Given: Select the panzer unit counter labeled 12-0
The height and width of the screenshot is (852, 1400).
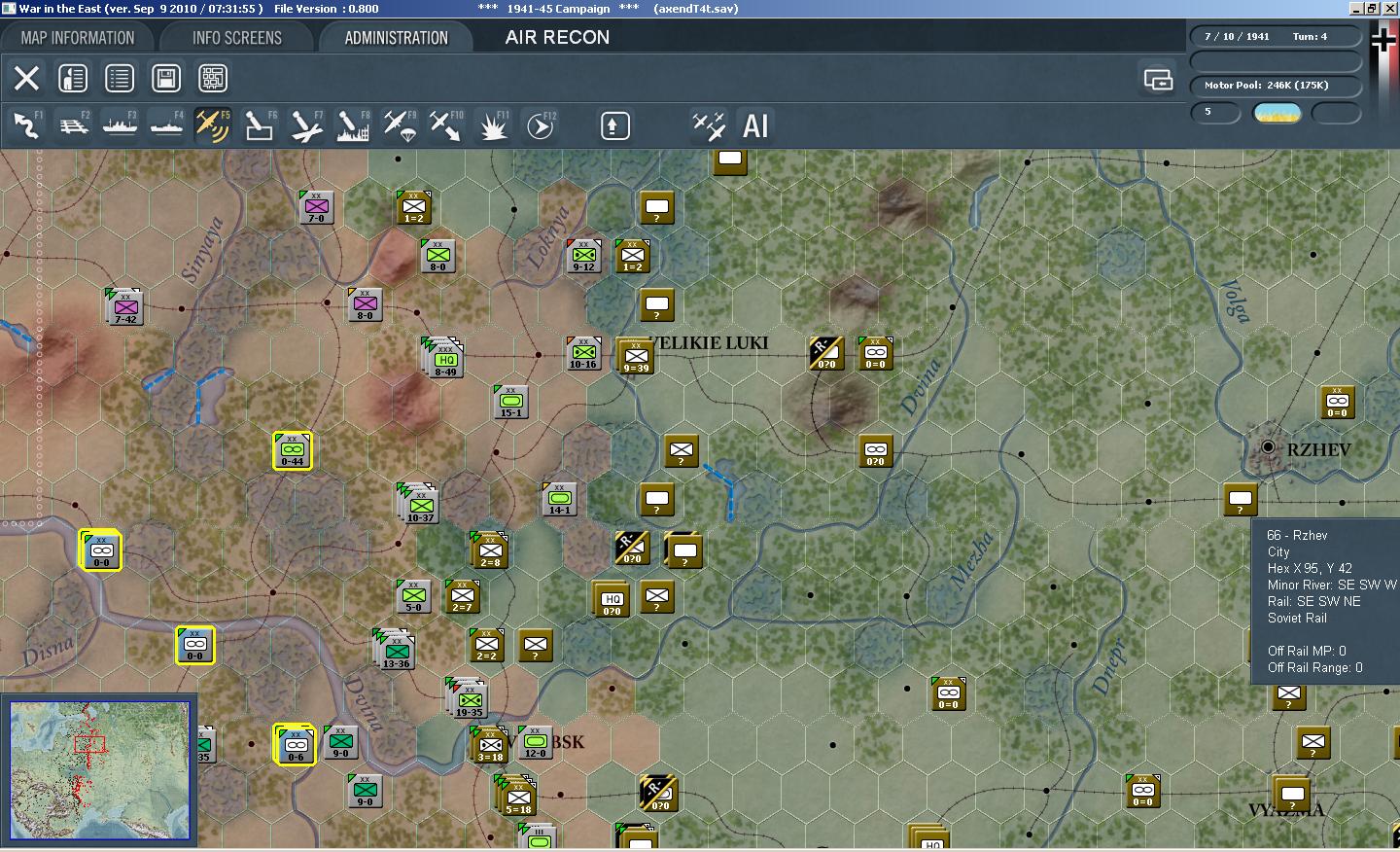Looking at the screenshot, I should click(535, 742).
